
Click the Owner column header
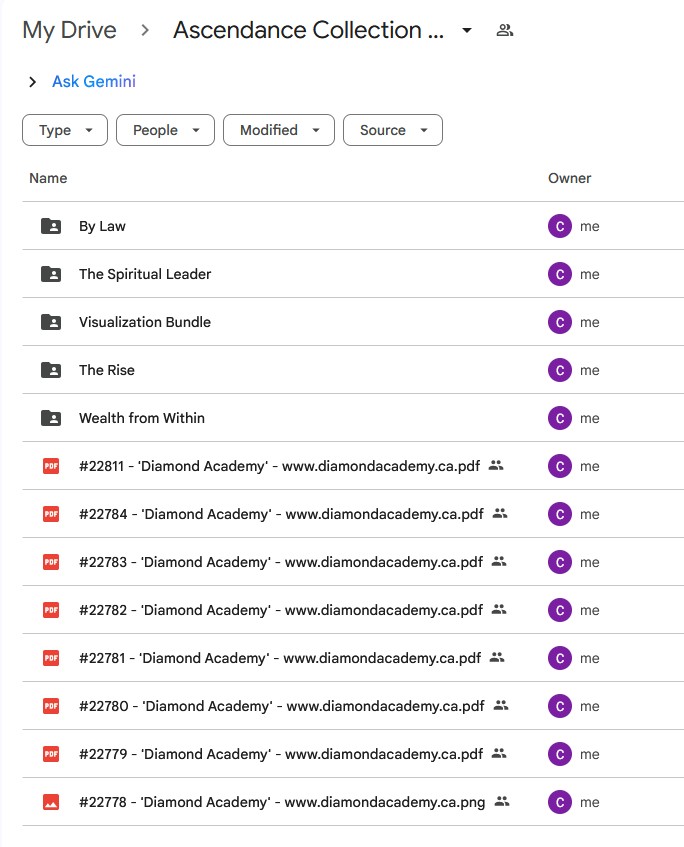pyautogui.click(x=569, y=178)
